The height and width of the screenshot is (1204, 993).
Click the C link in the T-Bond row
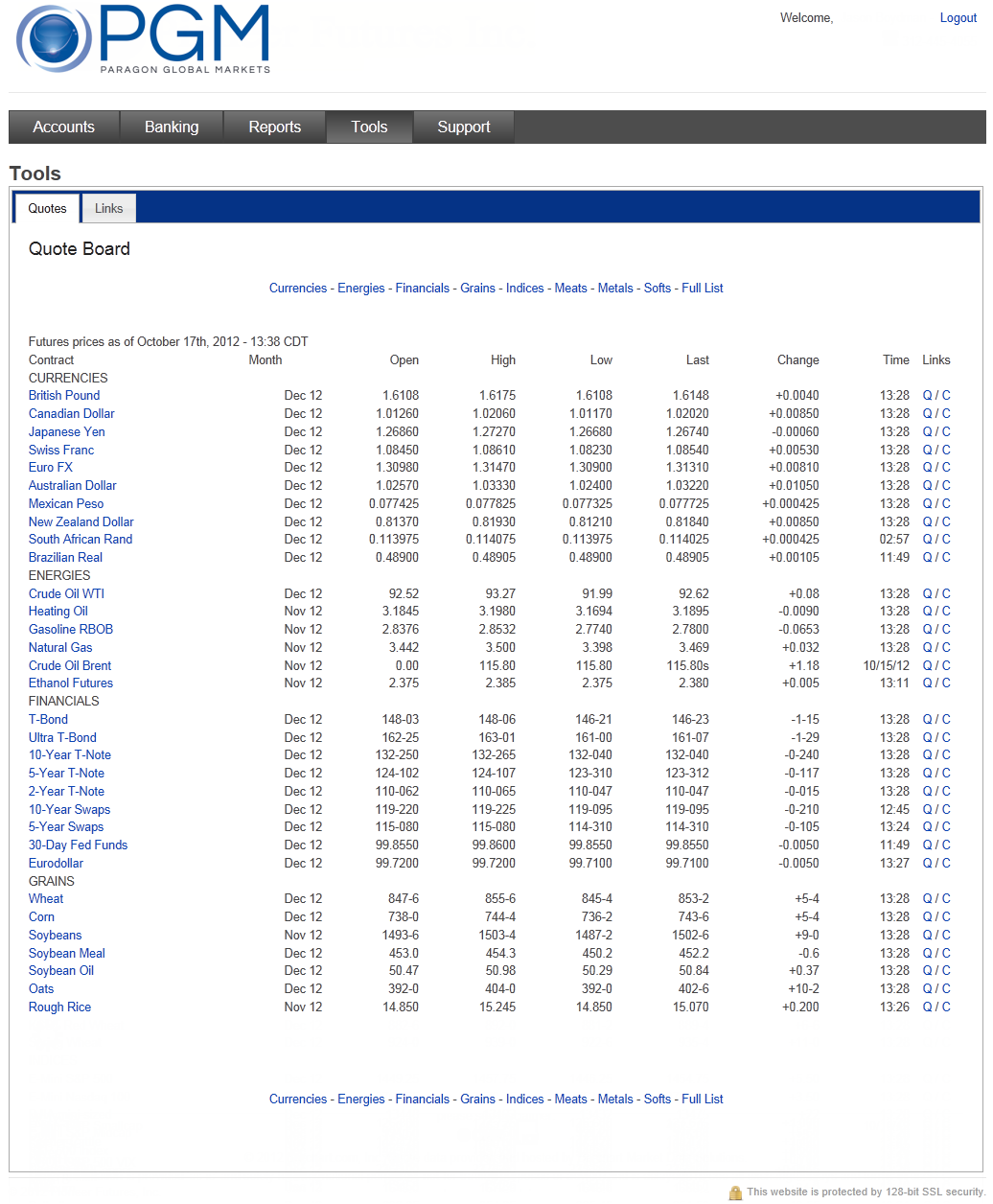946,720
